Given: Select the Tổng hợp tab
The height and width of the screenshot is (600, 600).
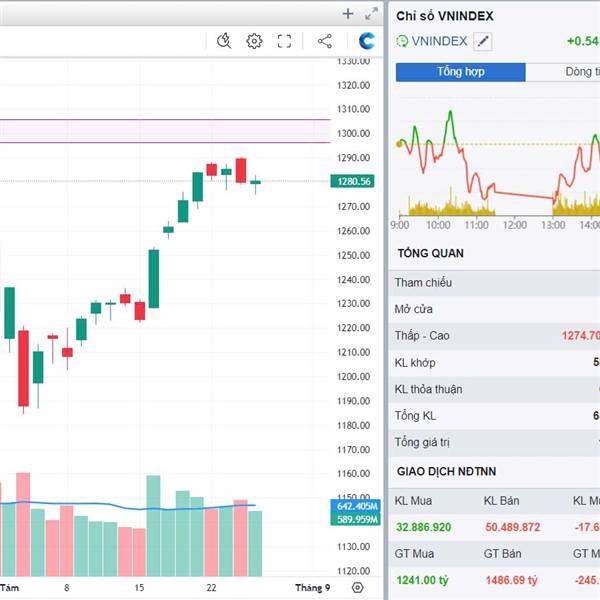Looking at the screenshot, I should (461, 72).
